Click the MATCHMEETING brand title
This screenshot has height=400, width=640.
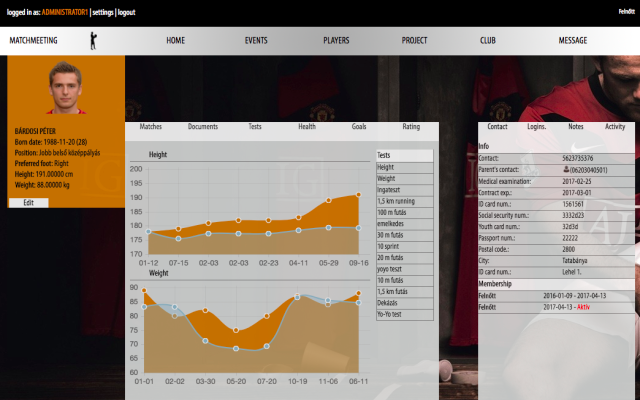[x=33, y=41]
